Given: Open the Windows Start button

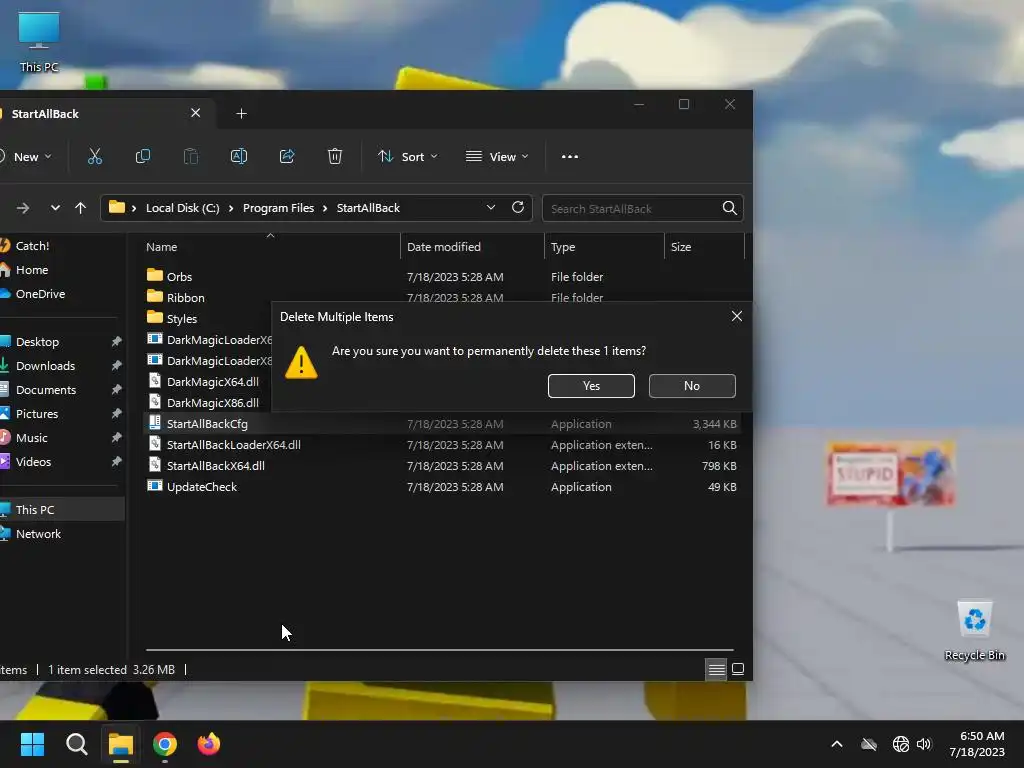Looking at the screenshot, I should click(x=32, y=744).
